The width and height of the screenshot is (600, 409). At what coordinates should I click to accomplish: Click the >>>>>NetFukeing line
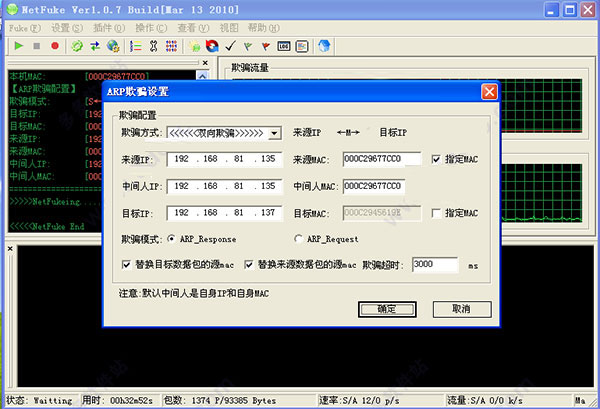point(54,202)
